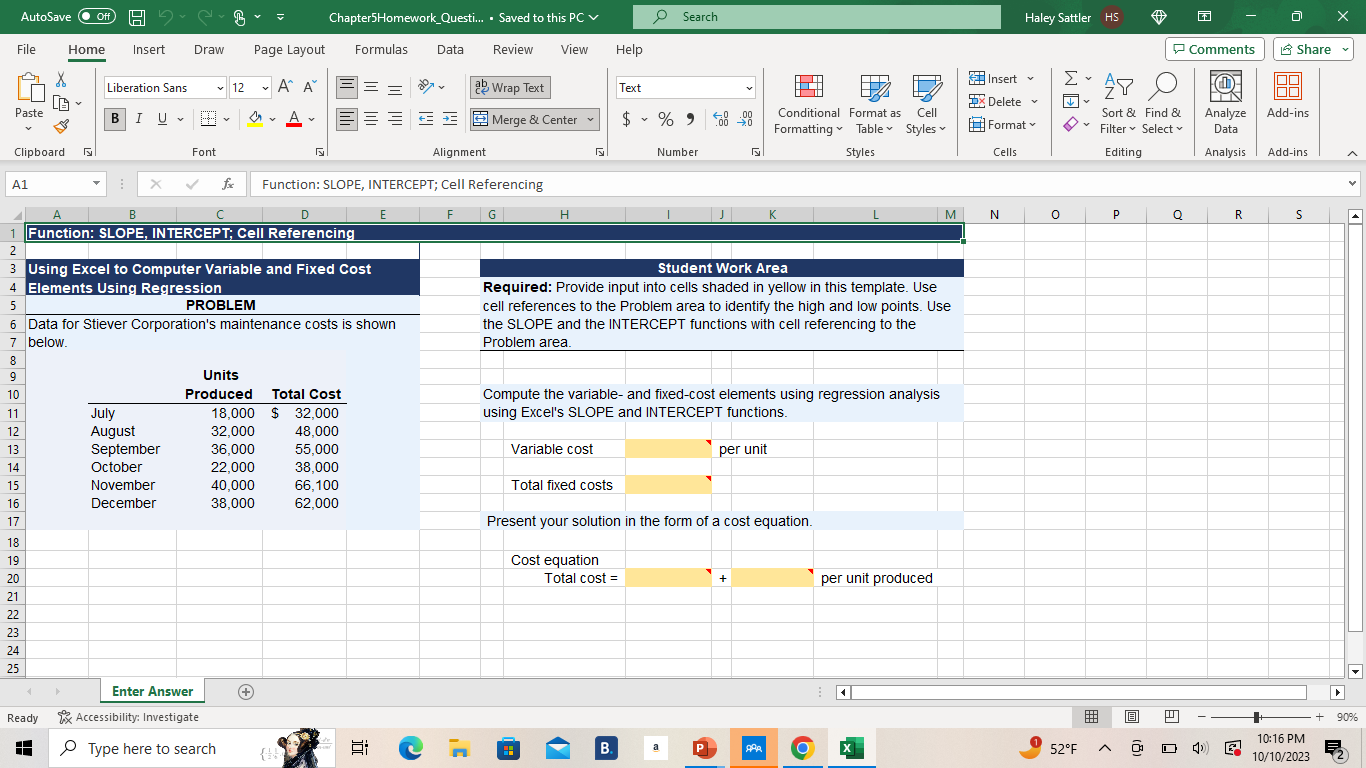
Task: Select the yellow Variable cost input cell
Action: [x=667, y=449]
